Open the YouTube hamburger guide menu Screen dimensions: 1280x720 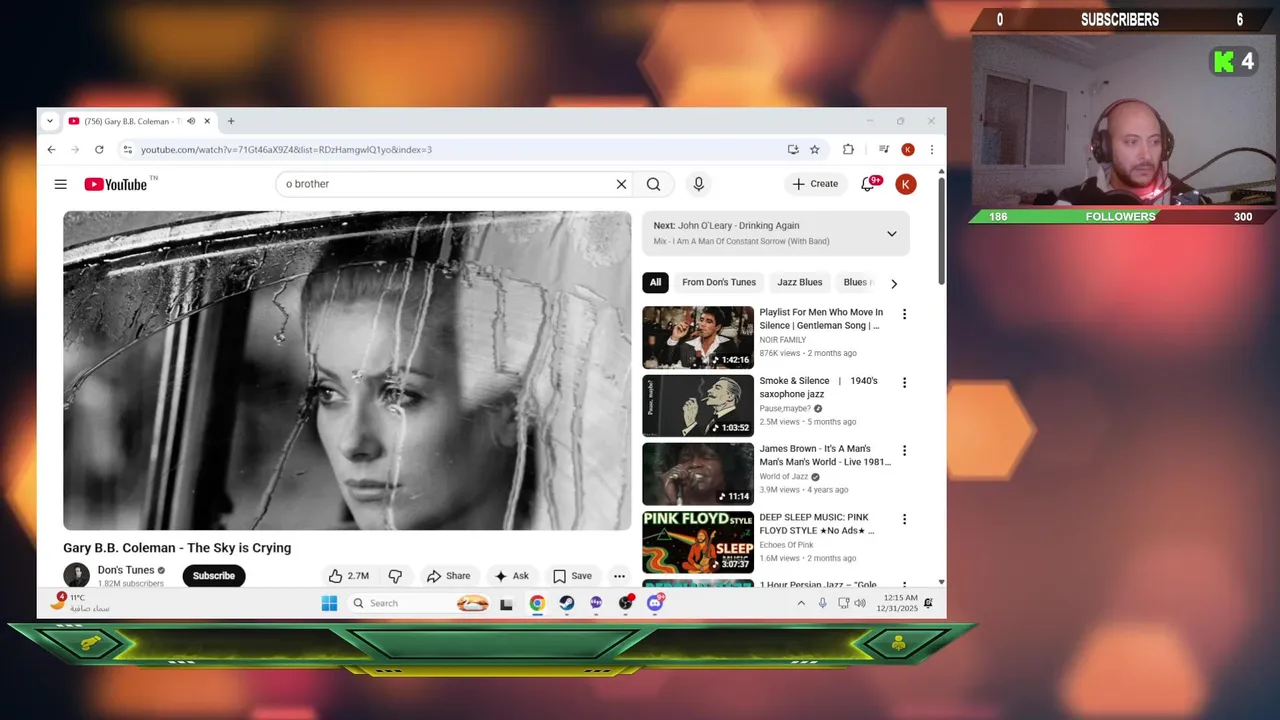[x=61, y=184]
